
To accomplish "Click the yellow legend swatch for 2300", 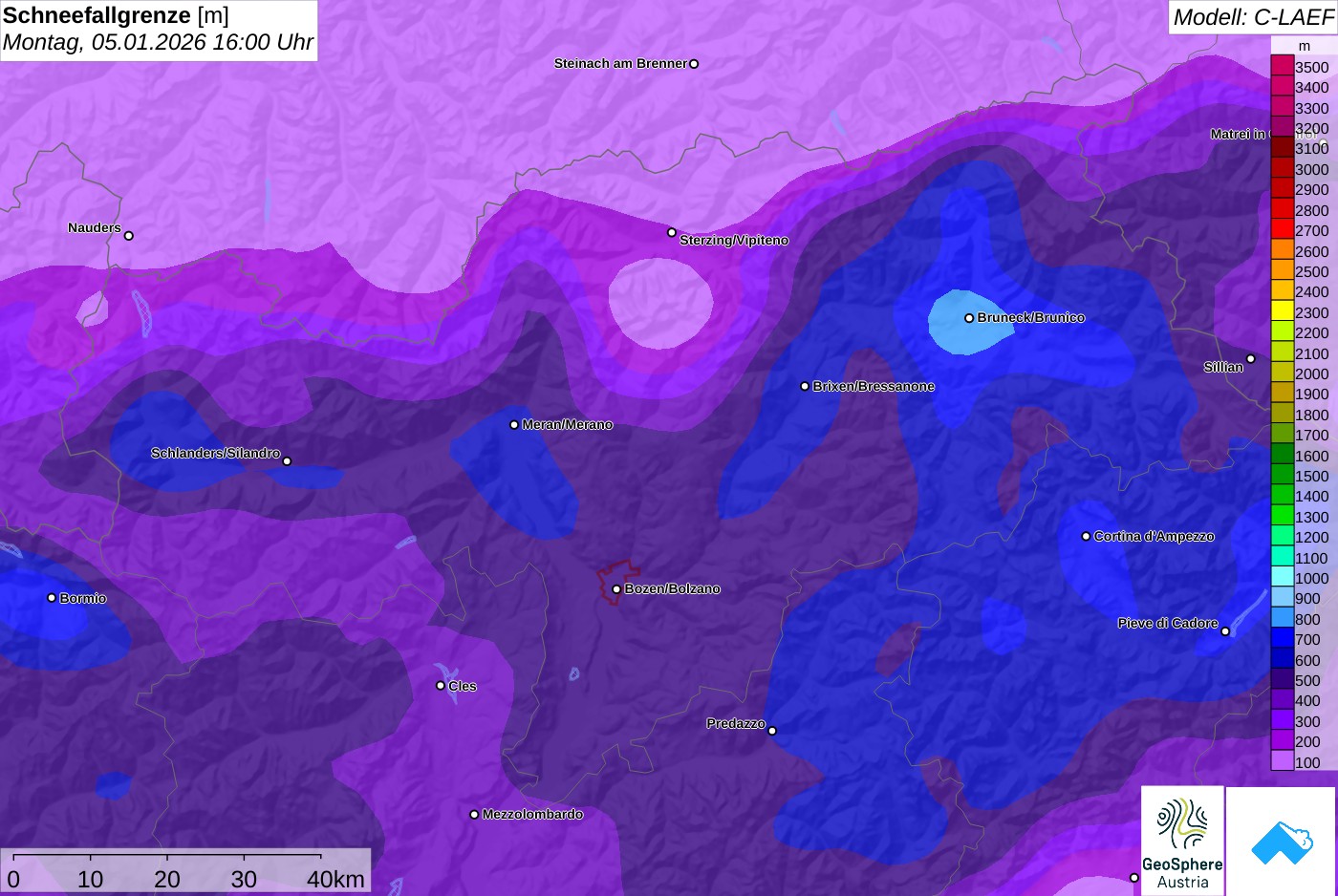I will coord(1282,311).
